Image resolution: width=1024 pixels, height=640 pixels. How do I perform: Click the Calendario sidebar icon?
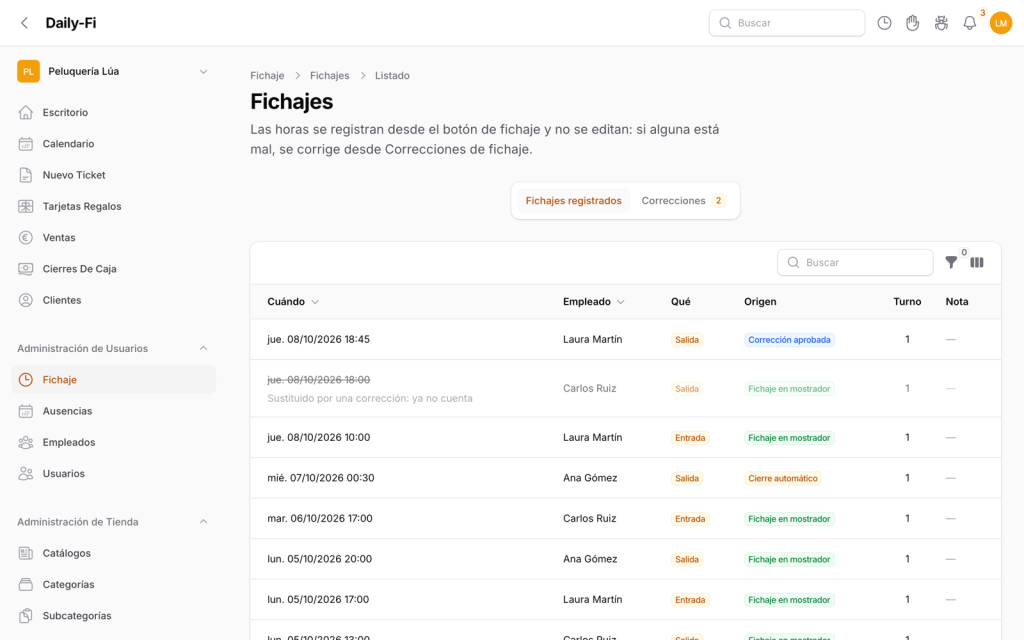point(25,144)
